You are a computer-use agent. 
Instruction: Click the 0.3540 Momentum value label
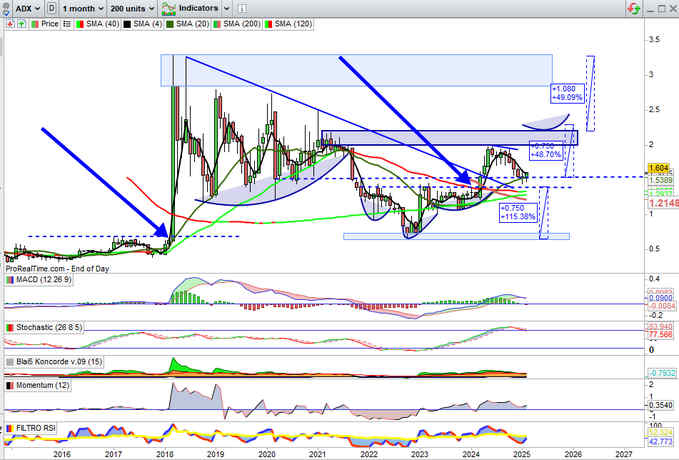point(660,405)
